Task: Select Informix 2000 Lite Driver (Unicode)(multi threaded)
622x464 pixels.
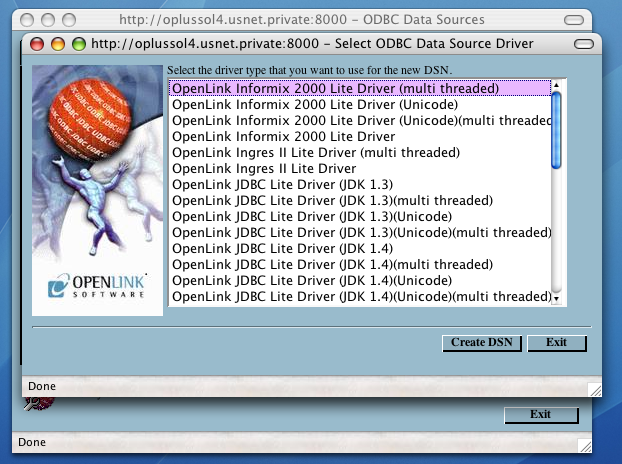Action: click(360, 120)
